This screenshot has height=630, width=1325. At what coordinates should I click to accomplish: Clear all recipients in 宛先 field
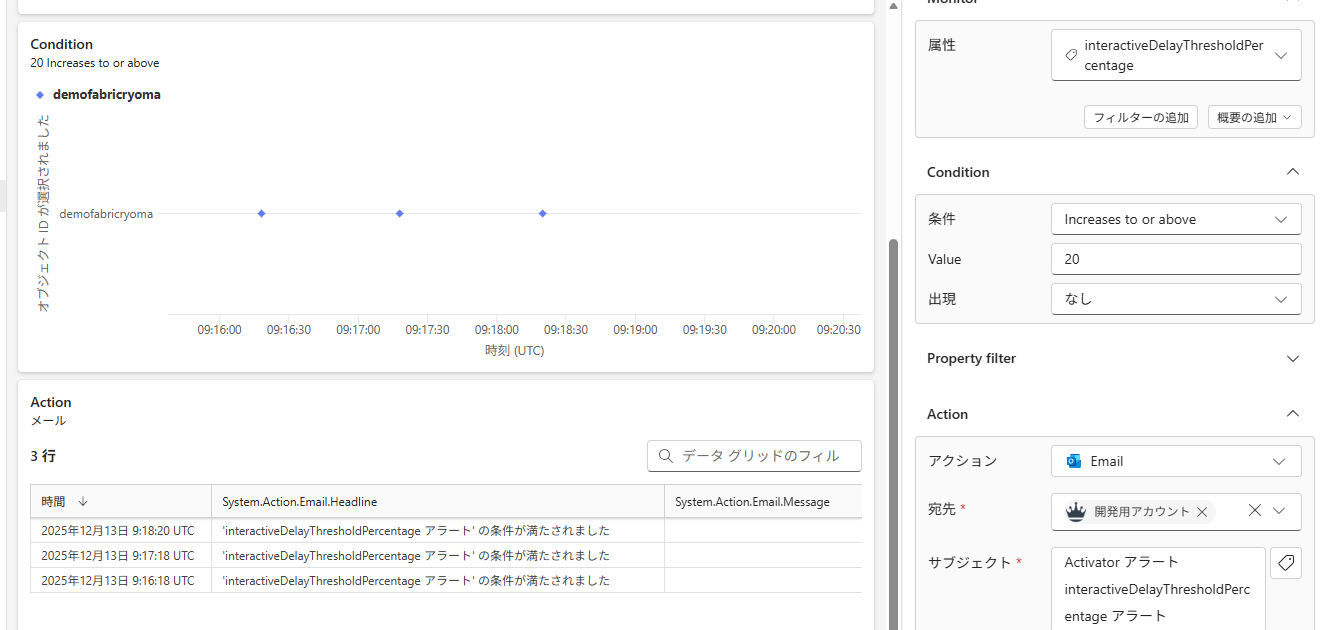(1255, 510)
